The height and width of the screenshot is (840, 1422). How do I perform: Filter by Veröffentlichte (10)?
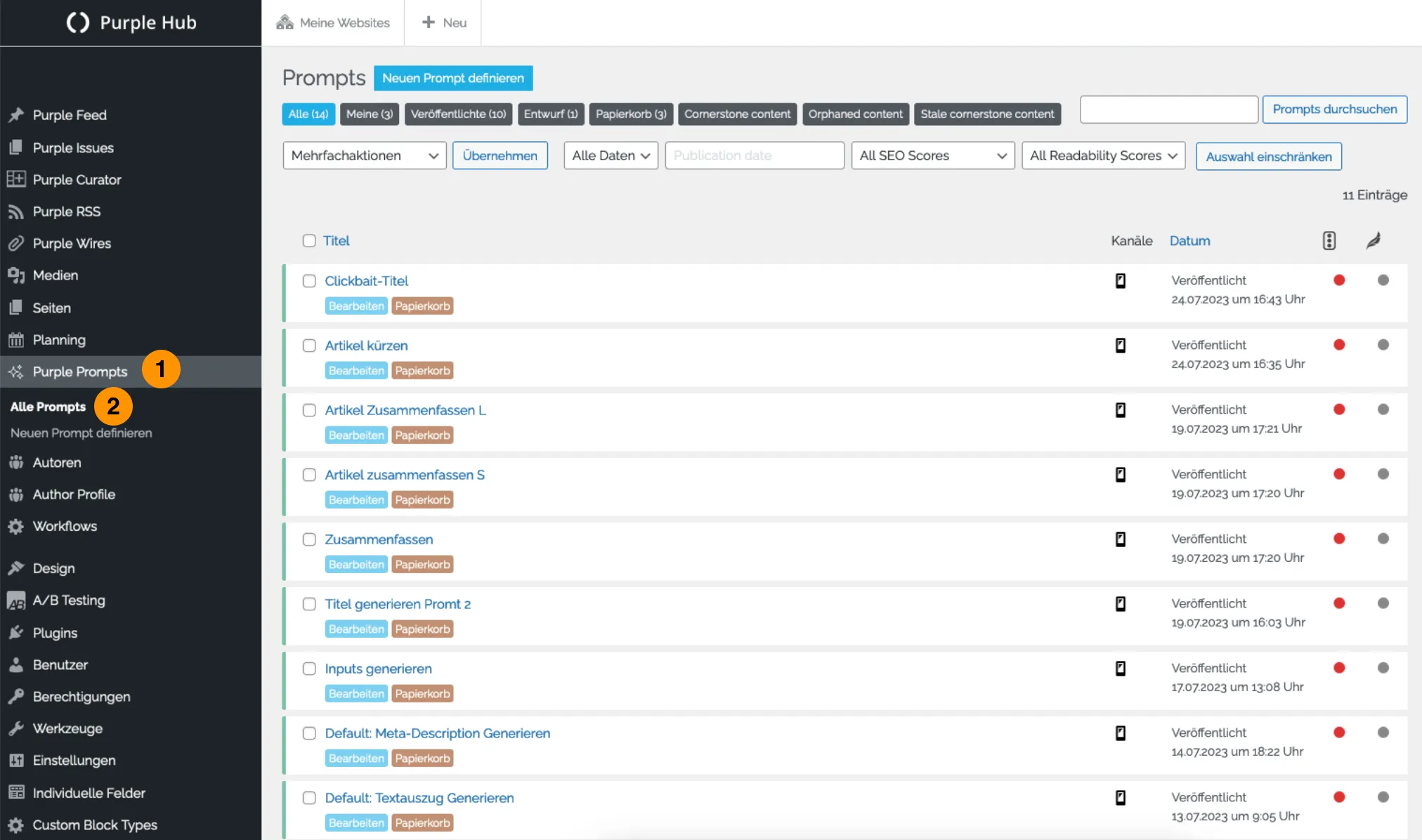click(459, 114)
